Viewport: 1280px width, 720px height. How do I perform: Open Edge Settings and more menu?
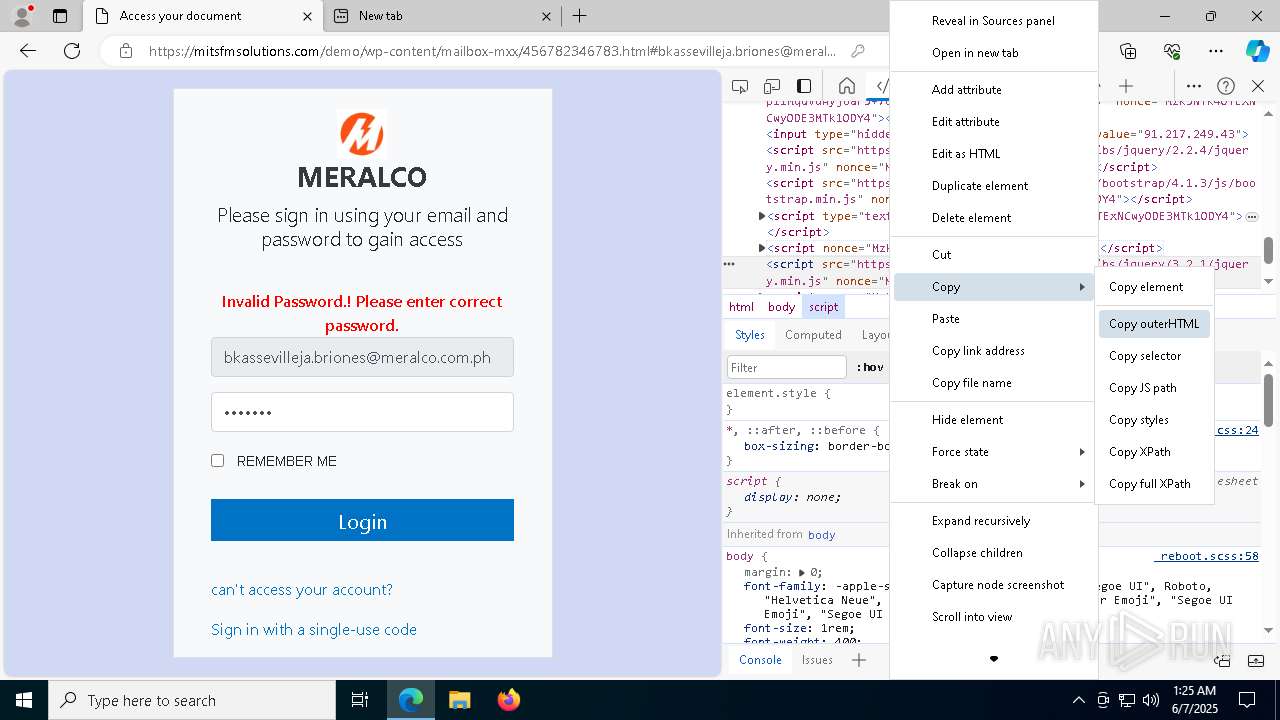[x=1216, y=51]
